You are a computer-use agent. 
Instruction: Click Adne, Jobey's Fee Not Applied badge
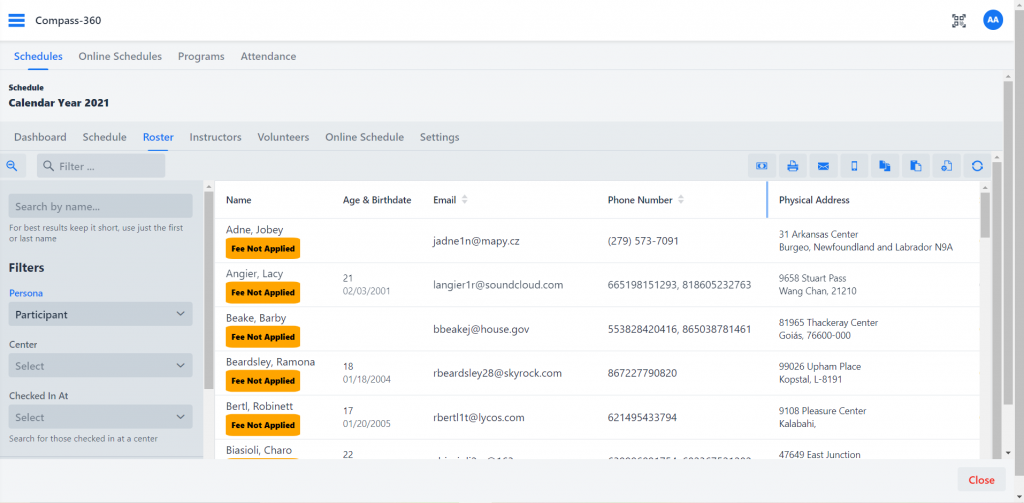tap(263, 249)
